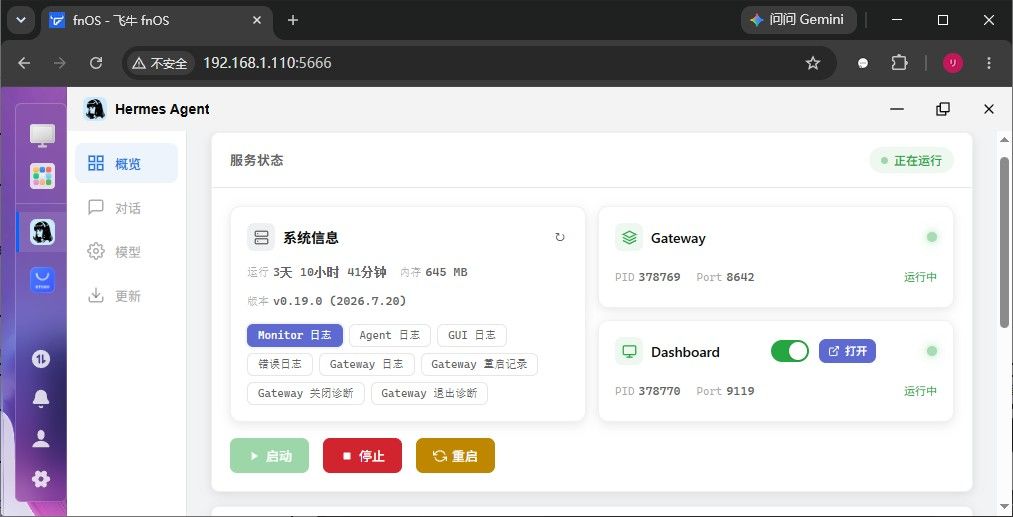Click the Hermes Agent avatar logo in title bar
Viewport: 1013px width, 517px height.
(95, 109)
